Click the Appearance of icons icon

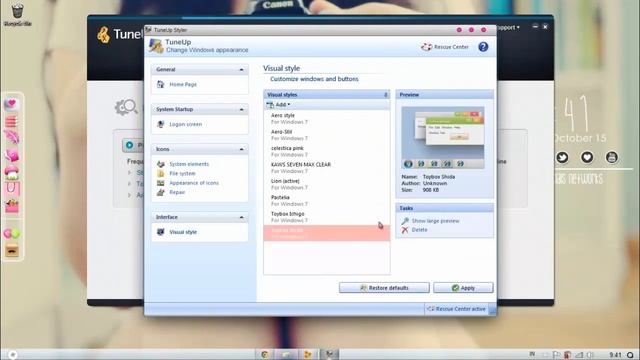pos(160,183)
